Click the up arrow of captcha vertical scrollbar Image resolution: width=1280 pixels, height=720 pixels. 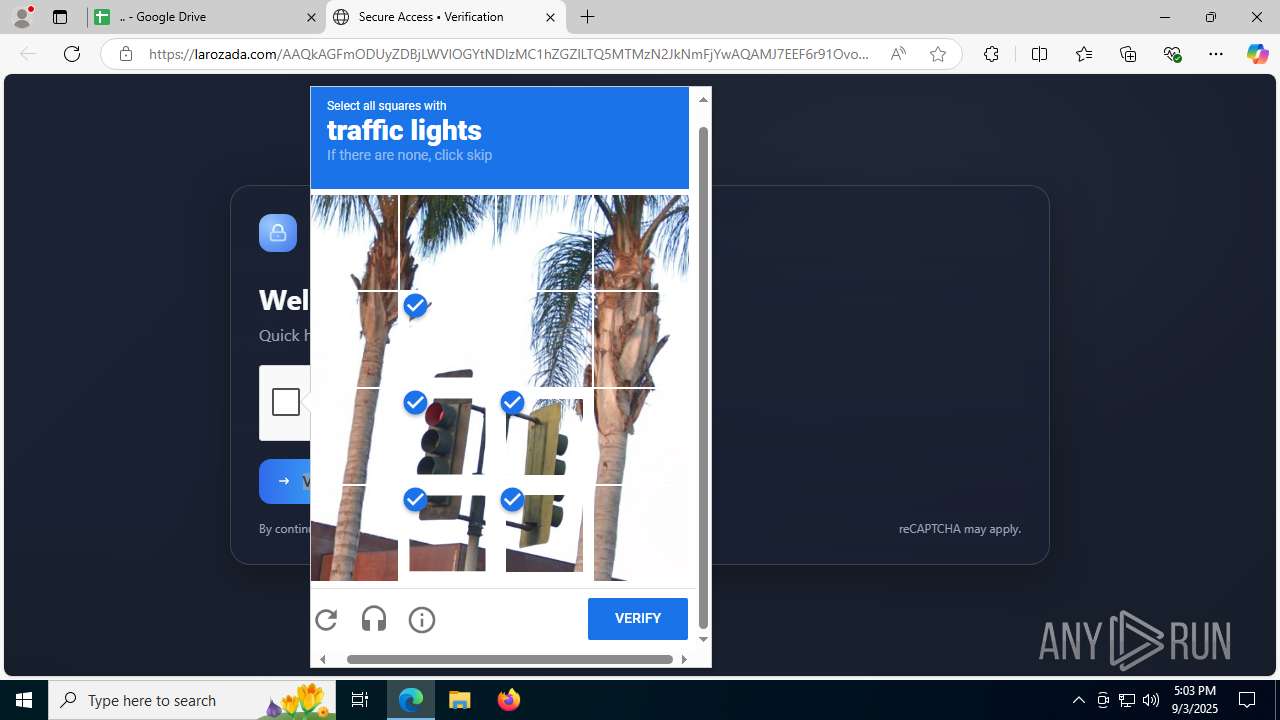[703, 99]
